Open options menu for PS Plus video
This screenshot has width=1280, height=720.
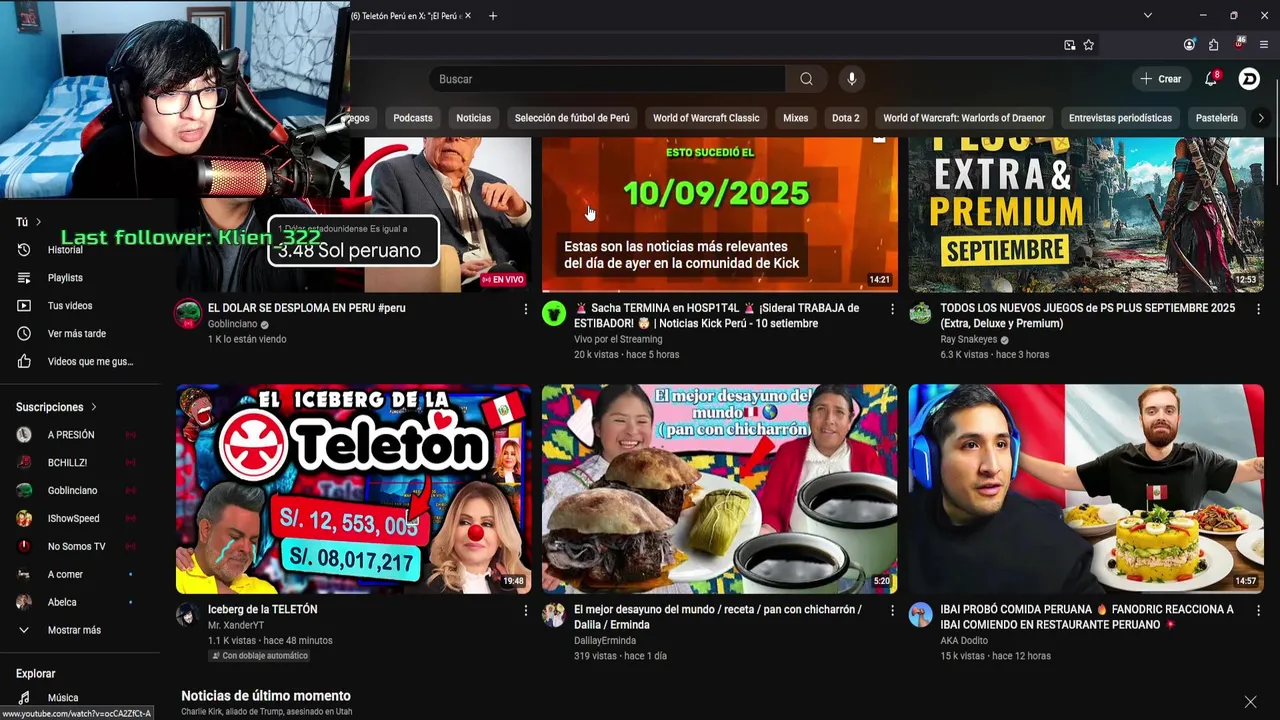coord(1258,310)
